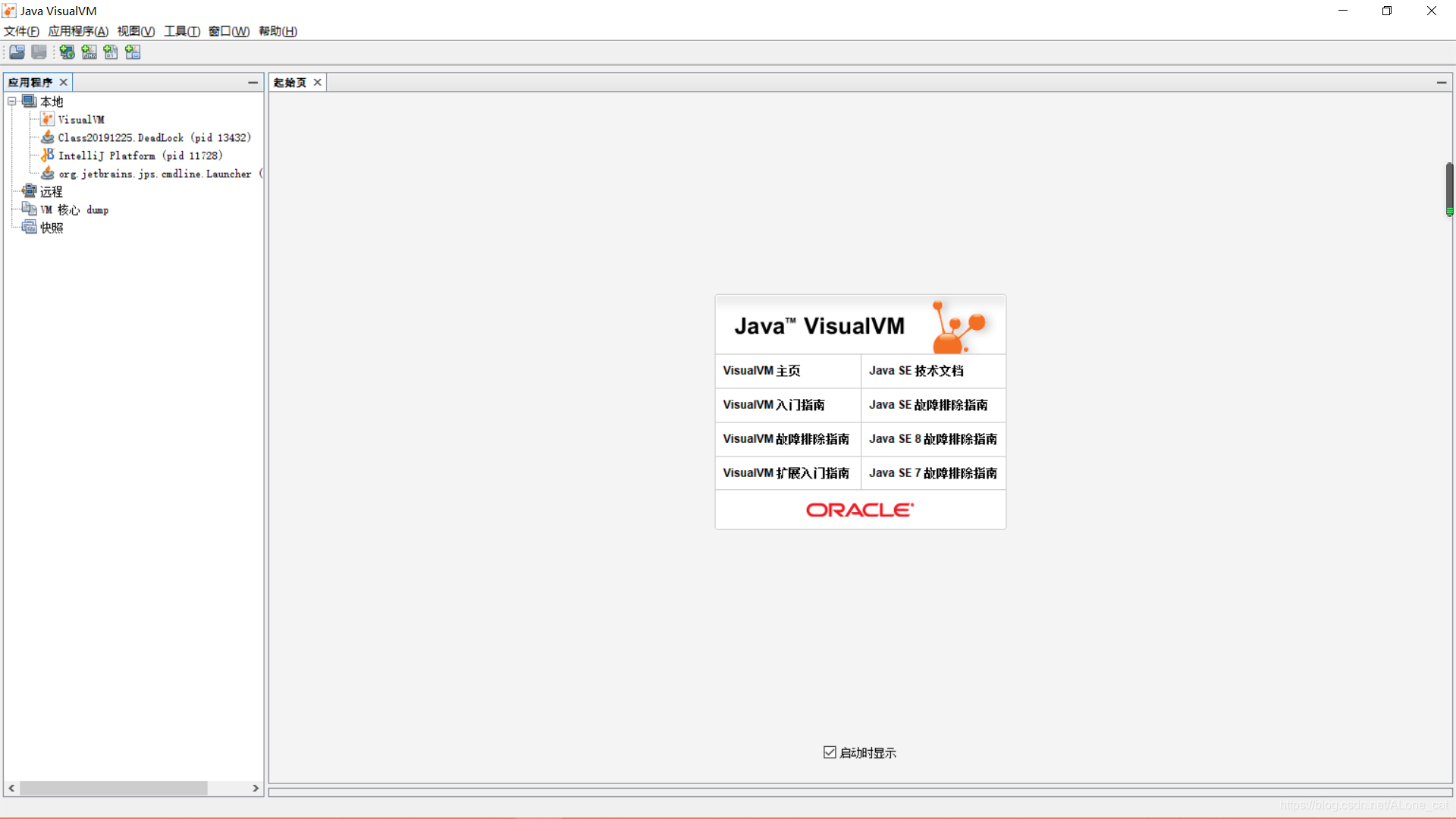Click the 远程 remote hosts icon
This screenshot has height=819, width=1456.
(x=30, y=191)
